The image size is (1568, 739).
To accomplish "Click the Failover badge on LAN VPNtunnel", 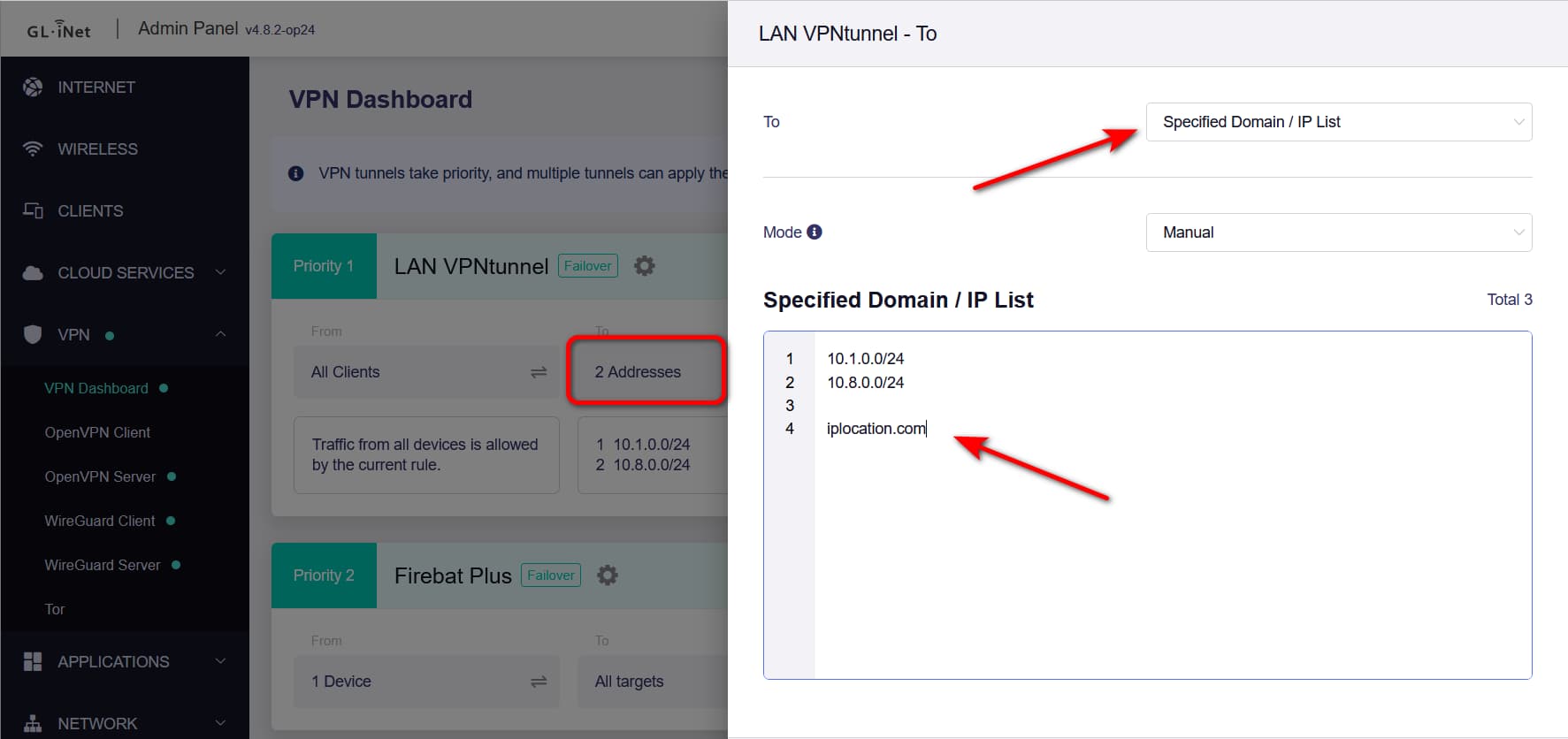I will pos(587,266).
